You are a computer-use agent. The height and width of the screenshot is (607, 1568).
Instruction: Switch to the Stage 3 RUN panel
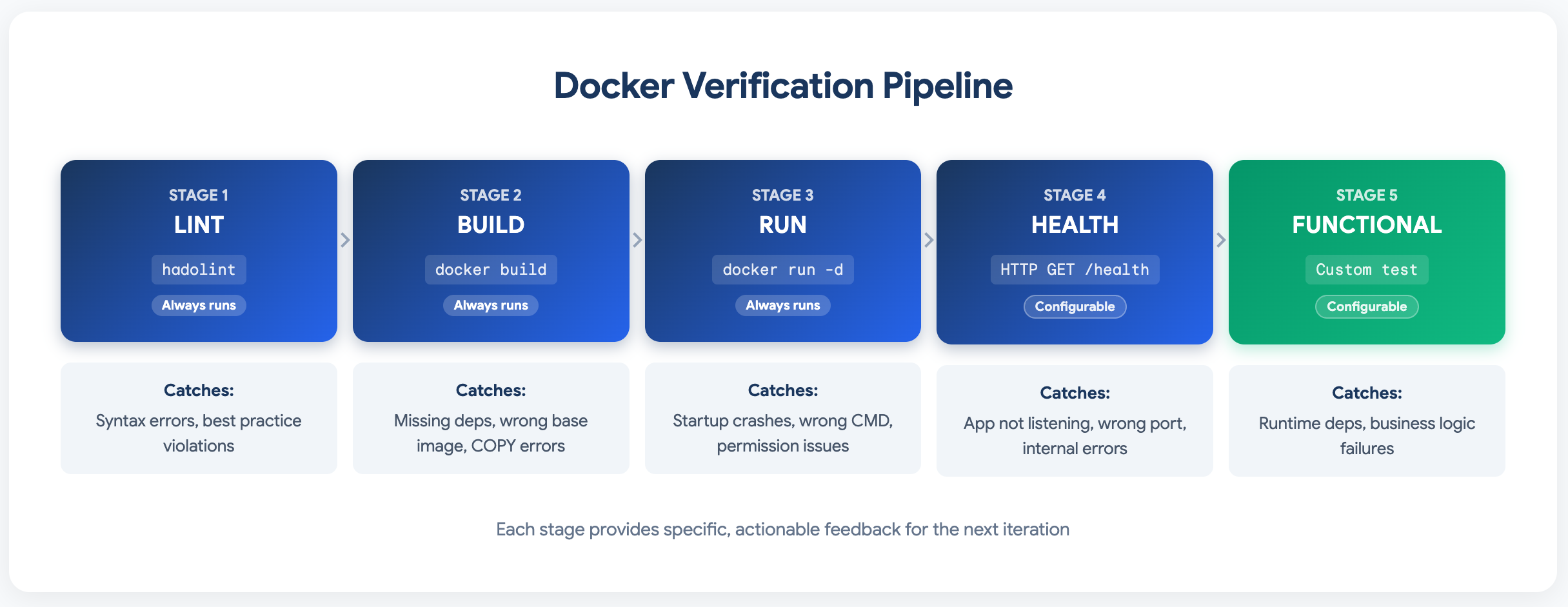(782, 213)
